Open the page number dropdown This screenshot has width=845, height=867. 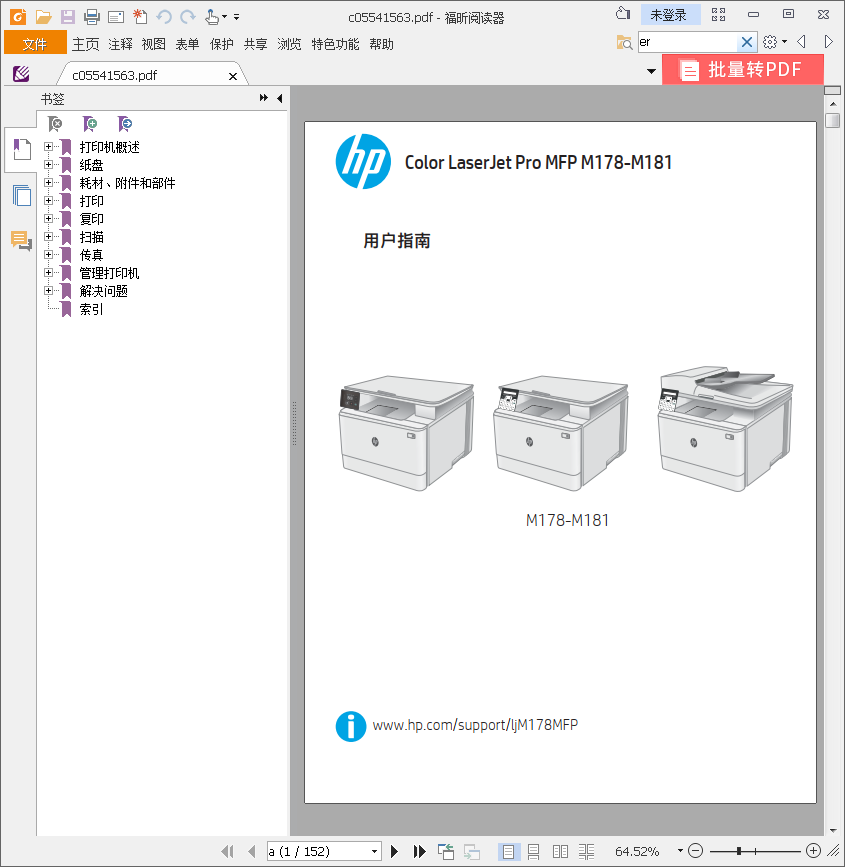click(374, 852)
